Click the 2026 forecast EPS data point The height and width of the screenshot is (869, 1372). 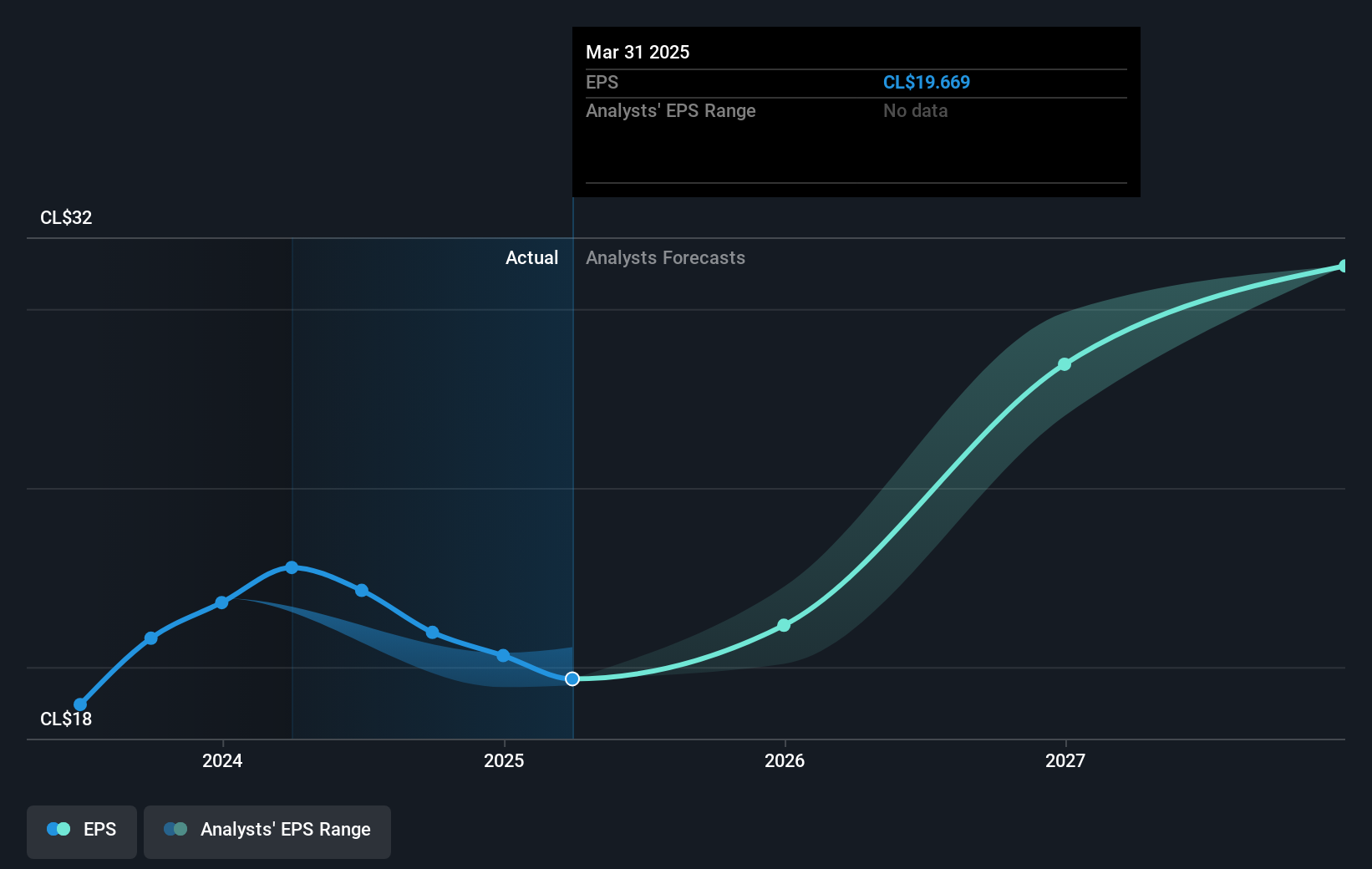(784, 625)
